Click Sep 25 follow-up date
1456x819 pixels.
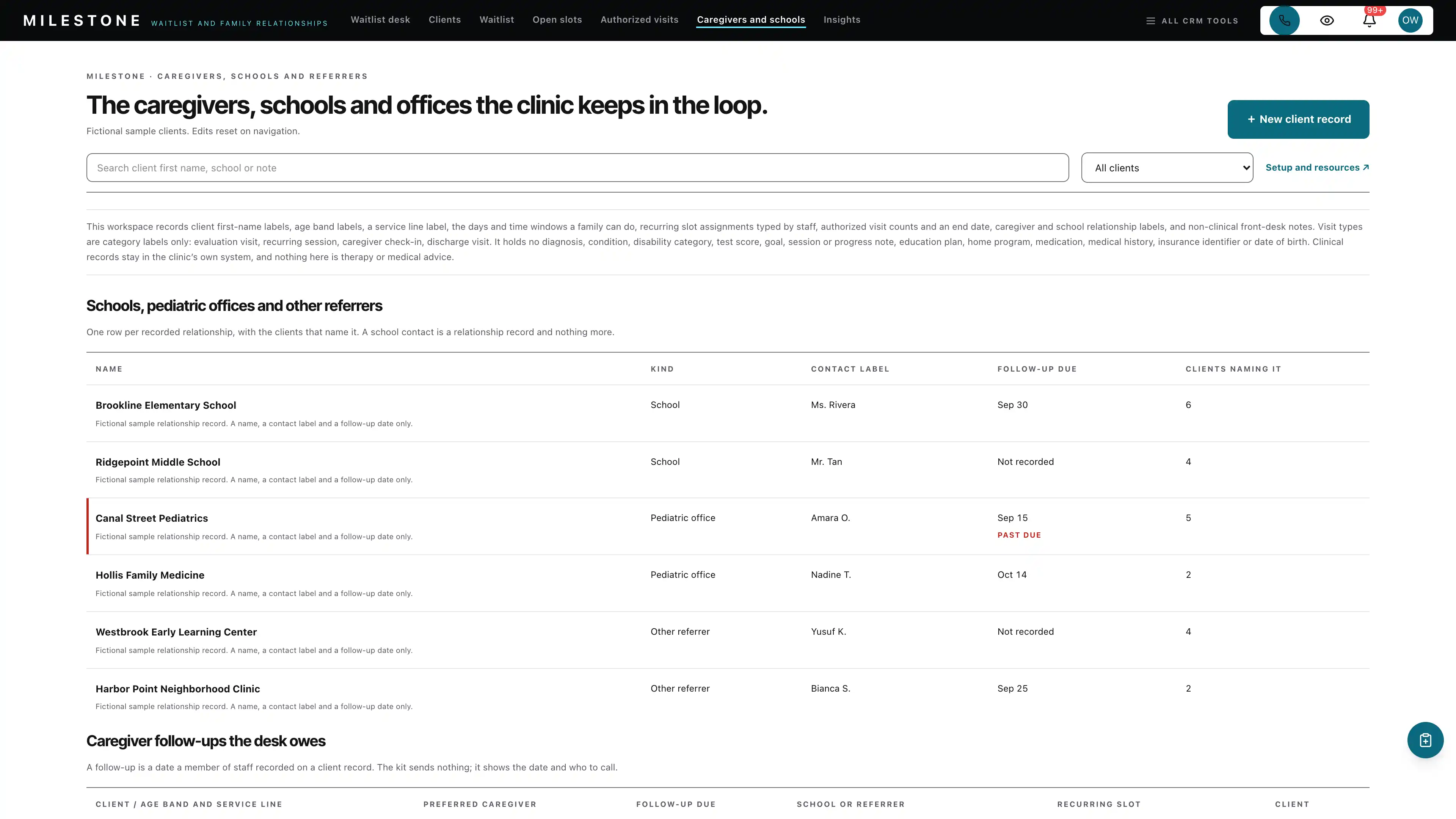(x=1012, y=689)
